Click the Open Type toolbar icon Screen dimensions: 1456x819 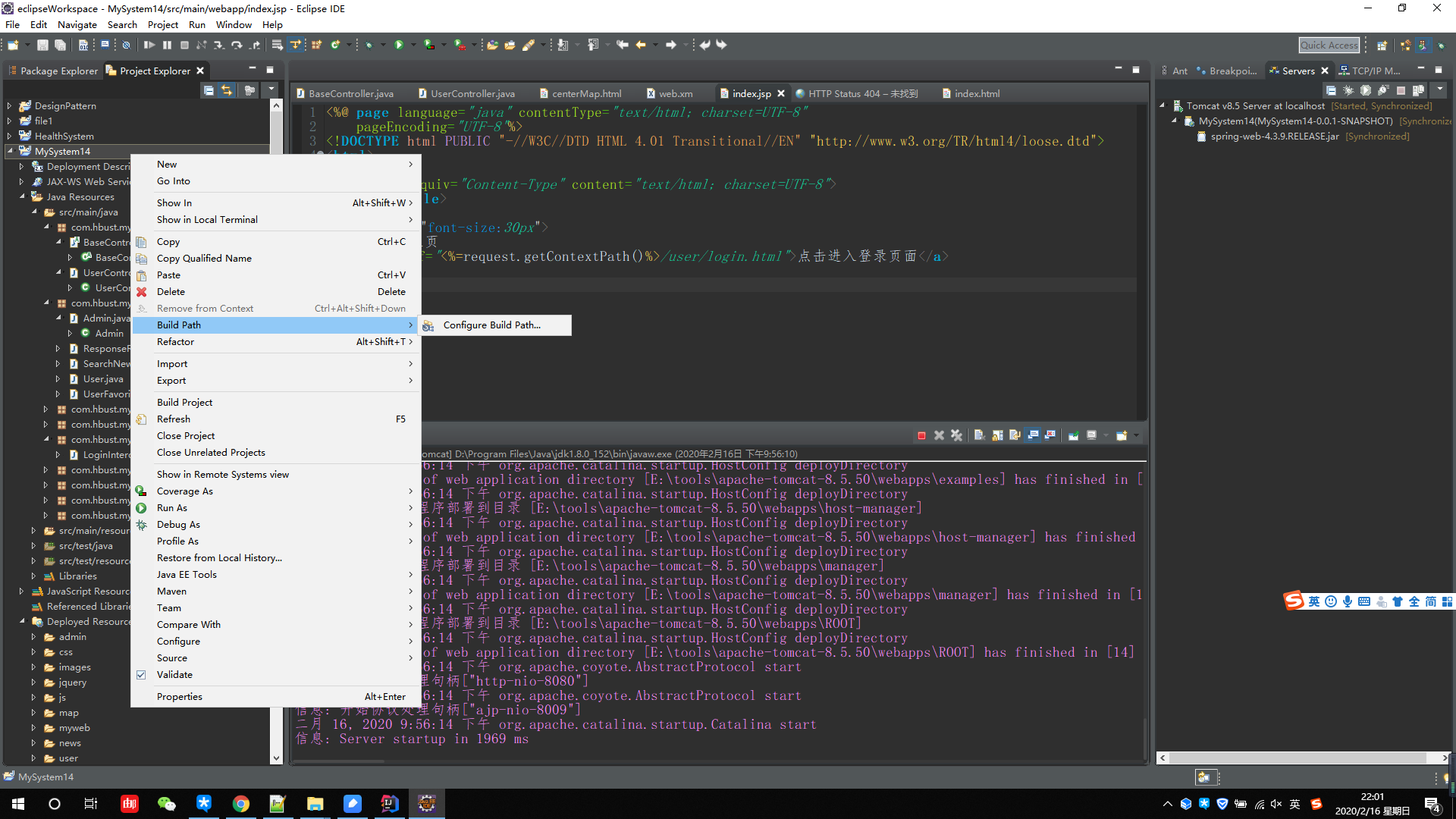(492, 45)
